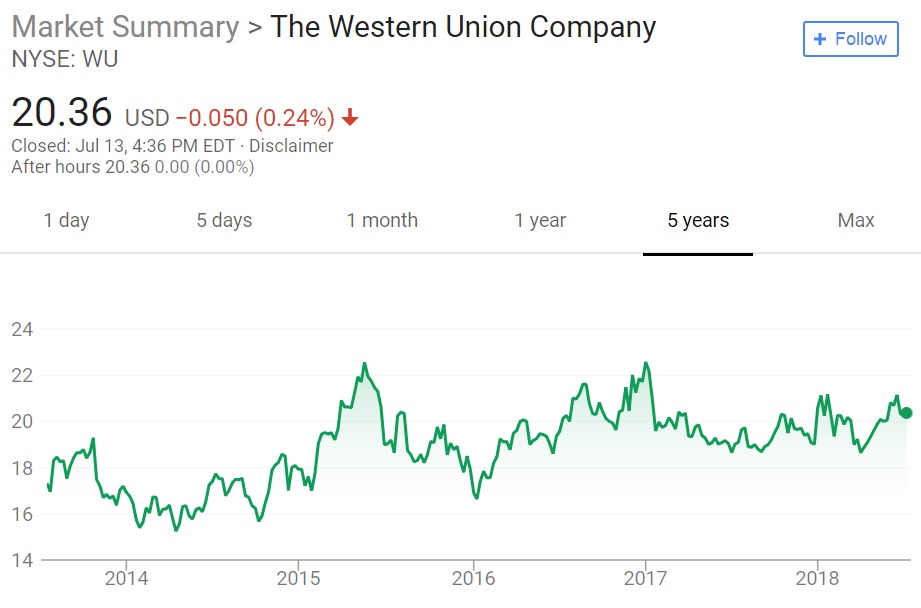Show the Max time range

[x=856, y=221]
